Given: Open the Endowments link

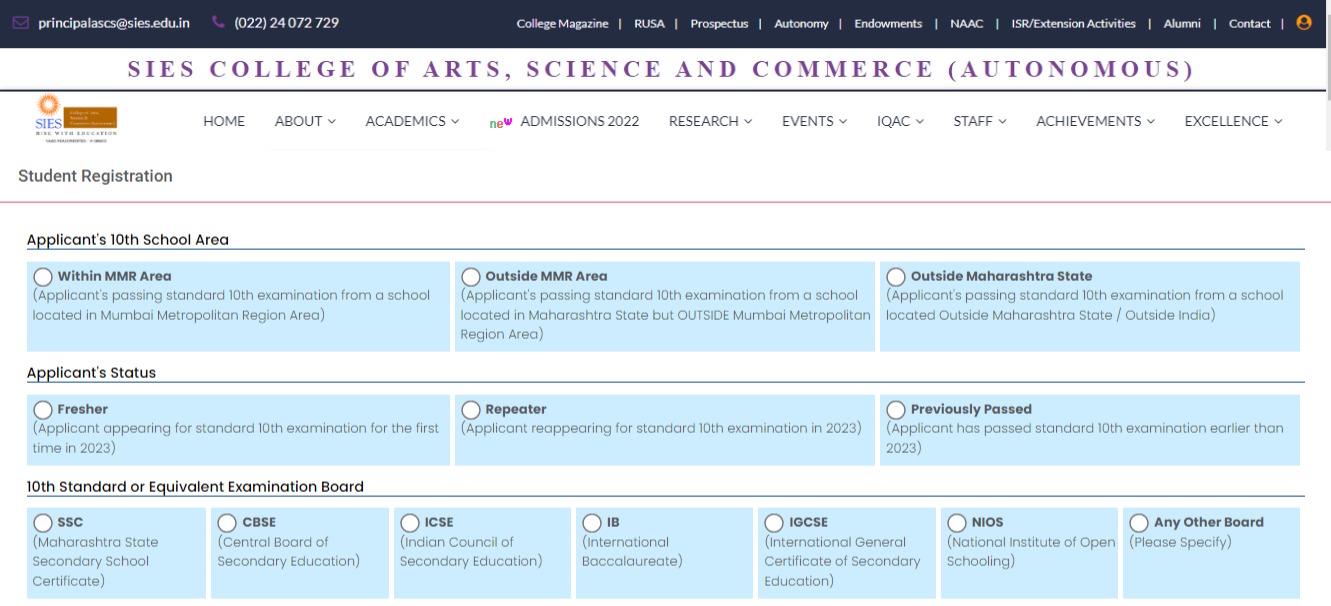Looking at the screenshot, I should [888, 24].
